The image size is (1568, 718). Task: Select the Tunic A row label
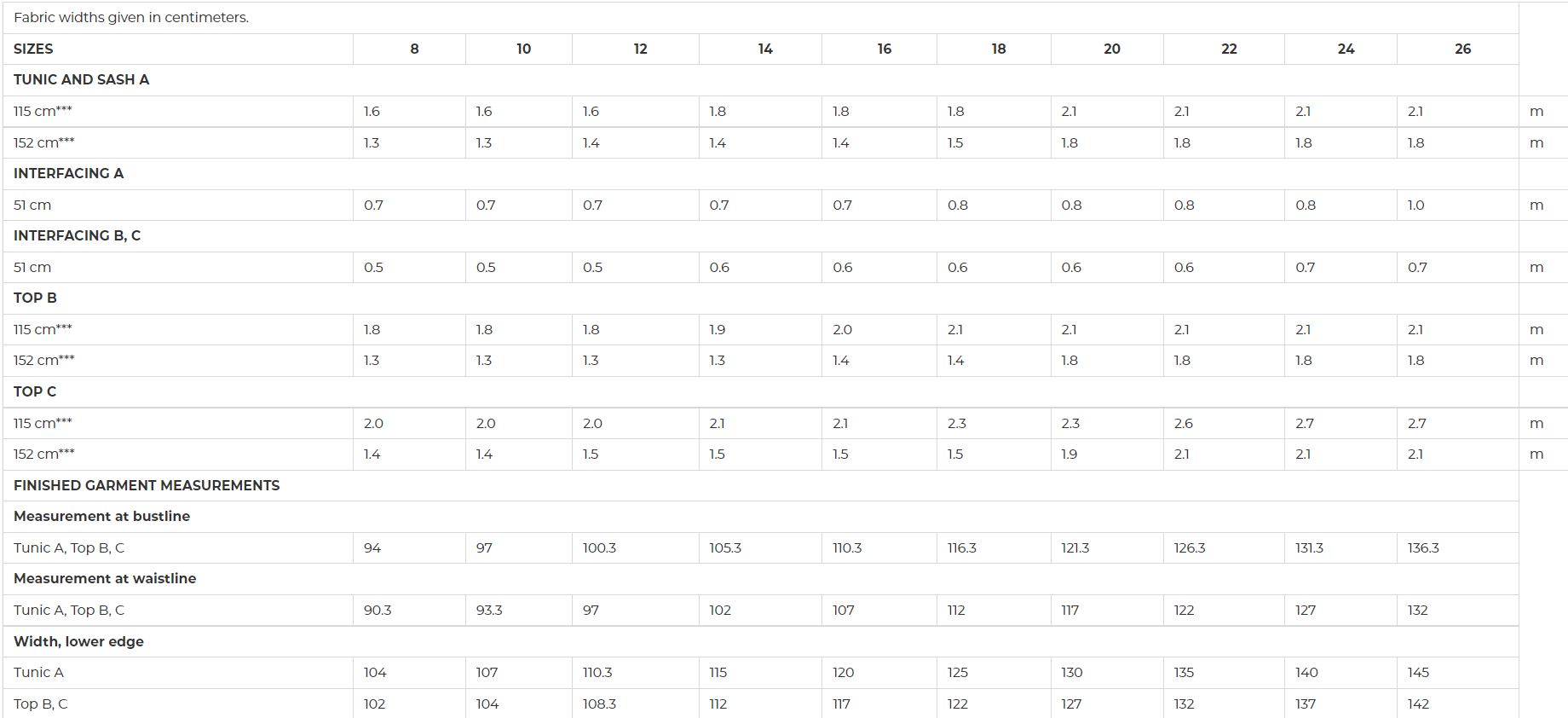[38, 673]
